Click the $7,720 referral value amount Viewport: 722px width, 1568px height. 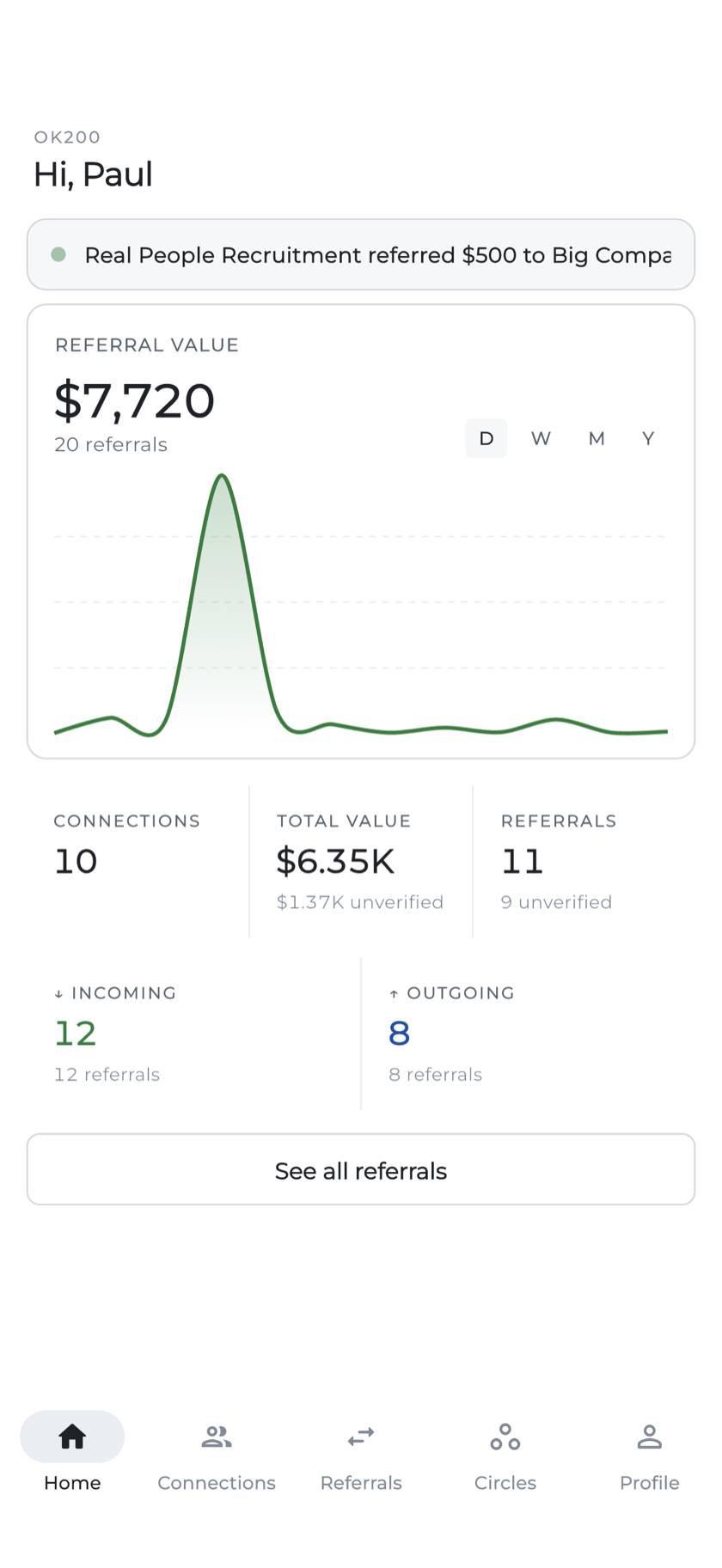pos(134,400)
